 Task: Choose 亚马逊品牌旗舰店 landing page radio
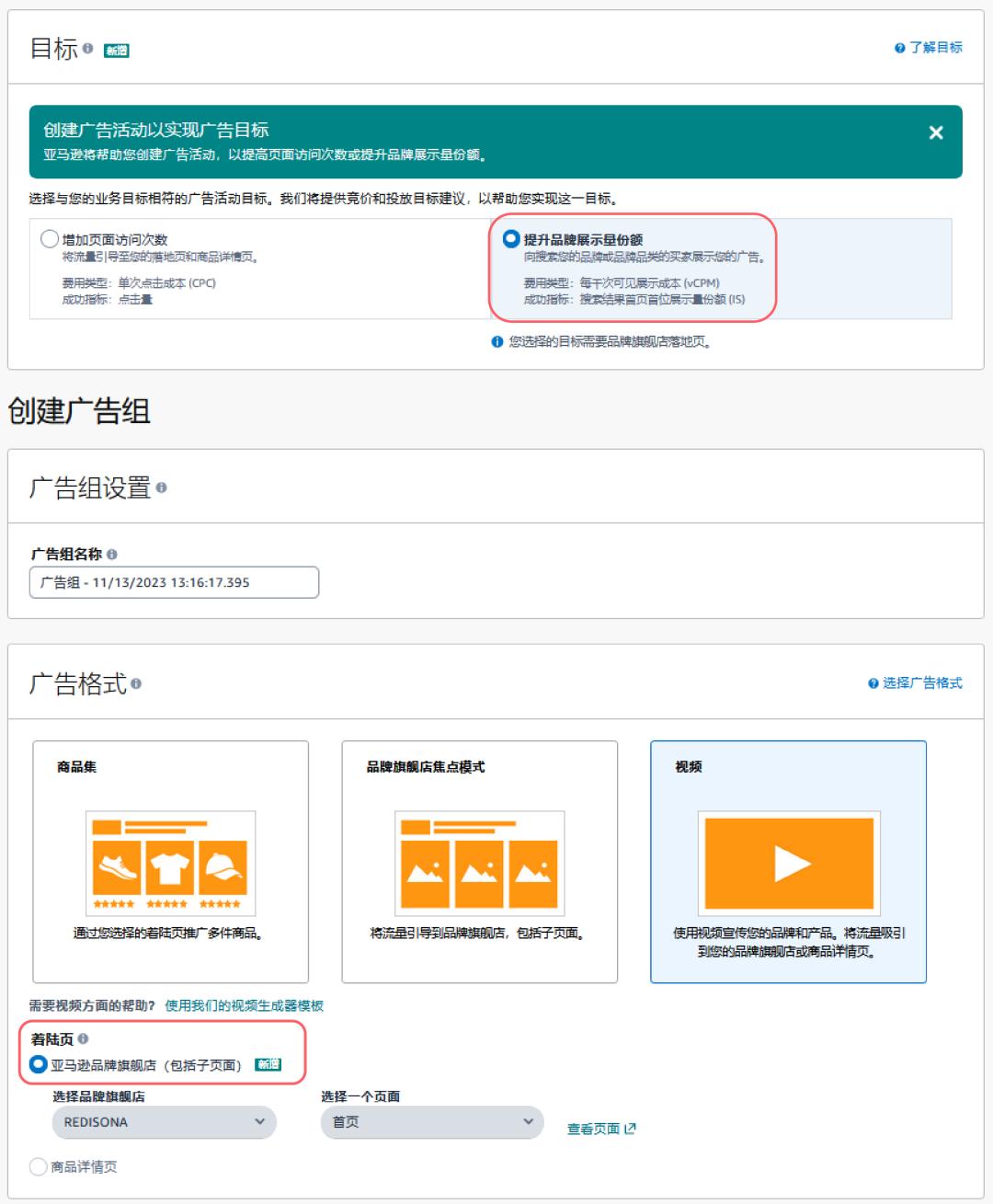point(39,1065)
